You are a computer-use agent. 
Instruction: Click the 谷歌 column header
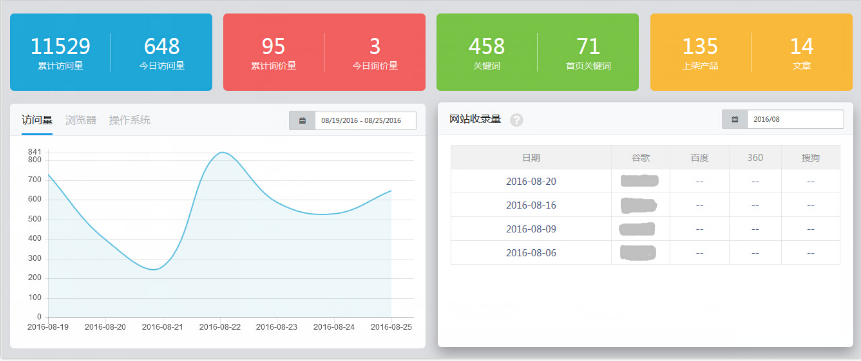tap(641, 158)
